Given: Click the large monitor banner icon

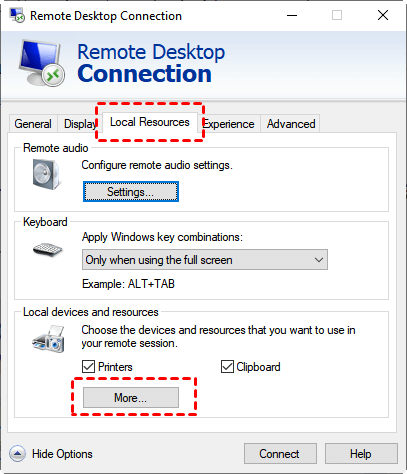Looking at the screenshot, I should [x=42, y=63].
